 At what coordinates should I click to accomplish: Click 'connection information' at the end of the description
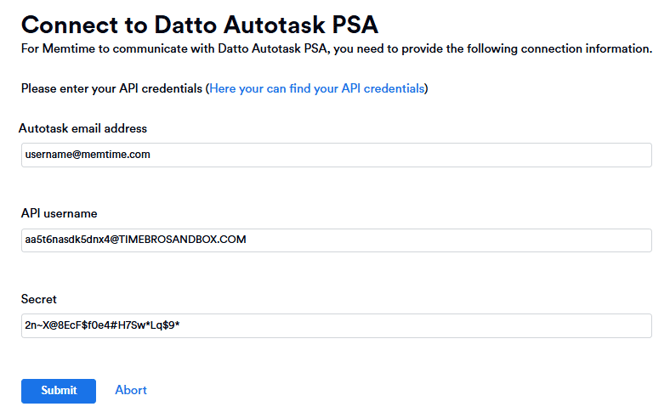point(586,49)
